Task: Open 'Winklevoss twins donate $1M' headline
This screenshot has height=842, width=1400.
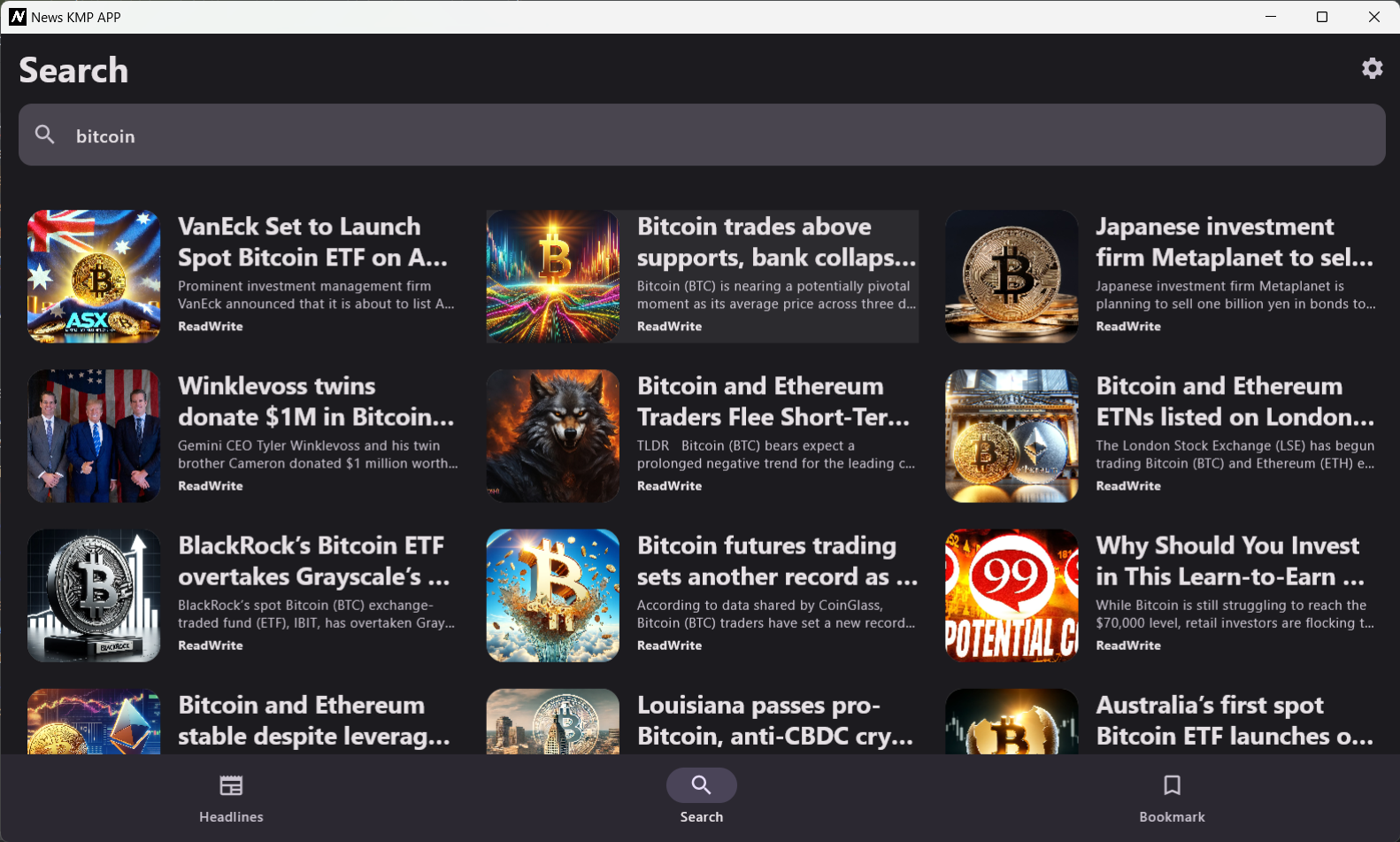Action: pos(316,401)
